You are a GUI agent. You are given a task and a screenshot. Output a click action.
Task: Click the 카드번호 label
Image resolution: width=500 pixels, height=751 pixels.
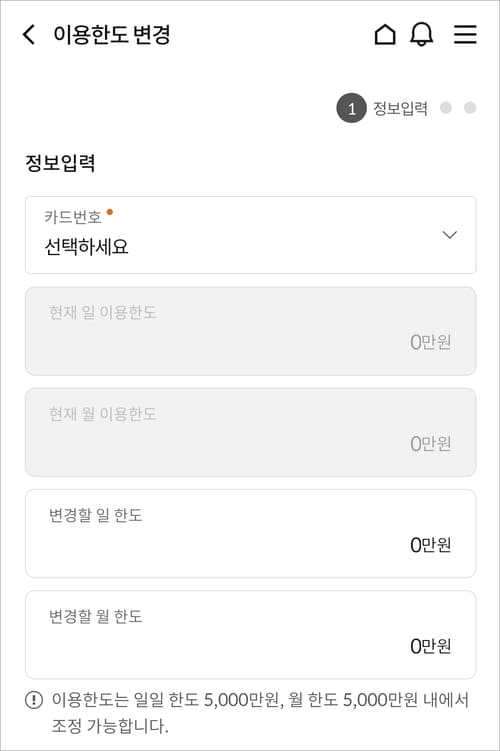pos(73,217)
